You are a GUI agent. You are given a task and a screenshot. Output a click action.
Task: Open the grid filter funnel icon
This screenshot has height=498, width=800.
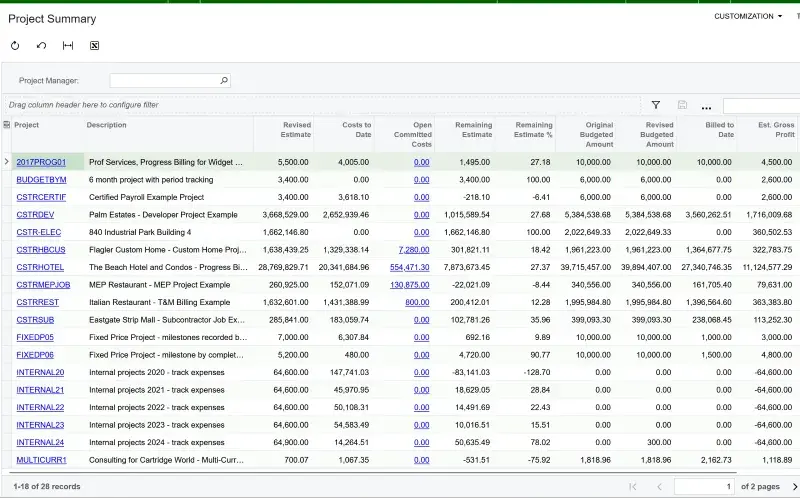(656, 105)
